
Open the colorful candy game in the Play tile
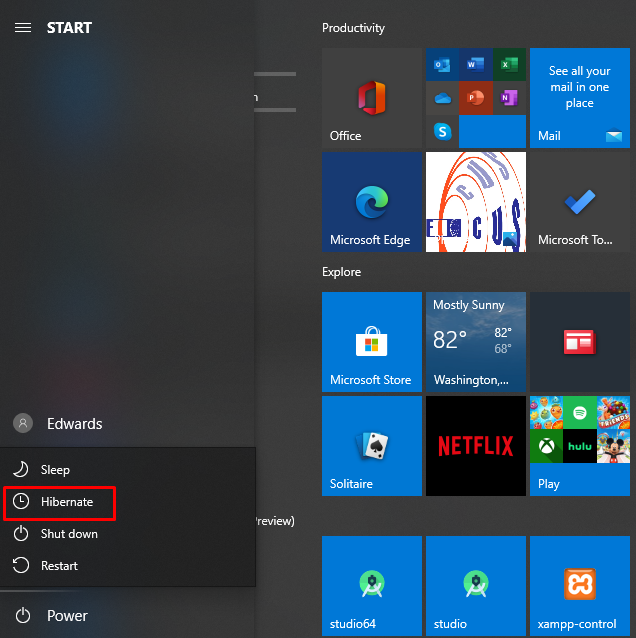pos(546,413)
